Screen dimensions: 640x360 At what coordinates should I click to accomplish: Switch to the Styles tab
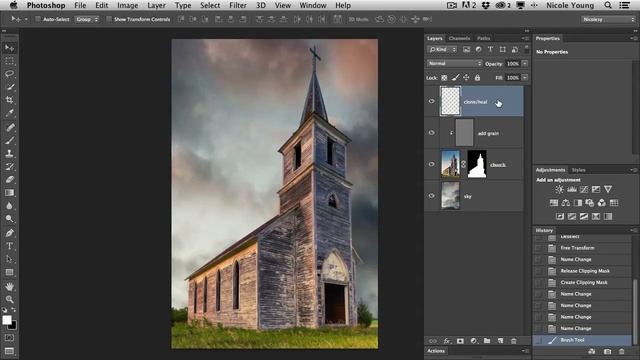[x=578, y=170]
